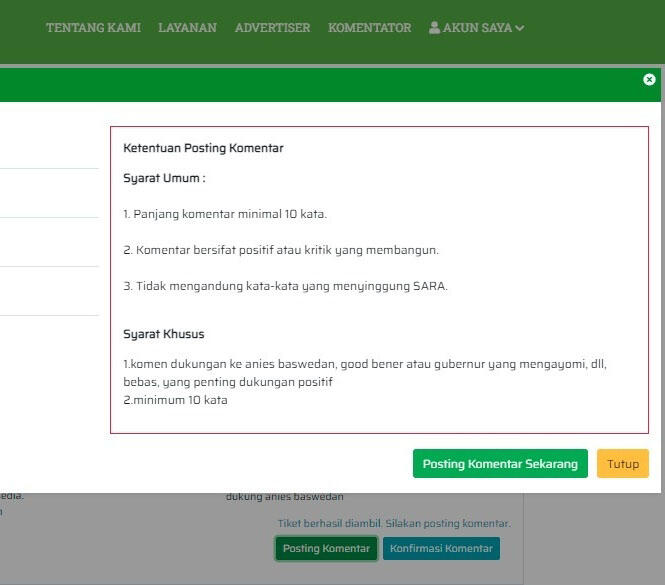Click the Posting Komentar button behind the modal
This screenshot has height=585, width=665.
pos(326,548)
